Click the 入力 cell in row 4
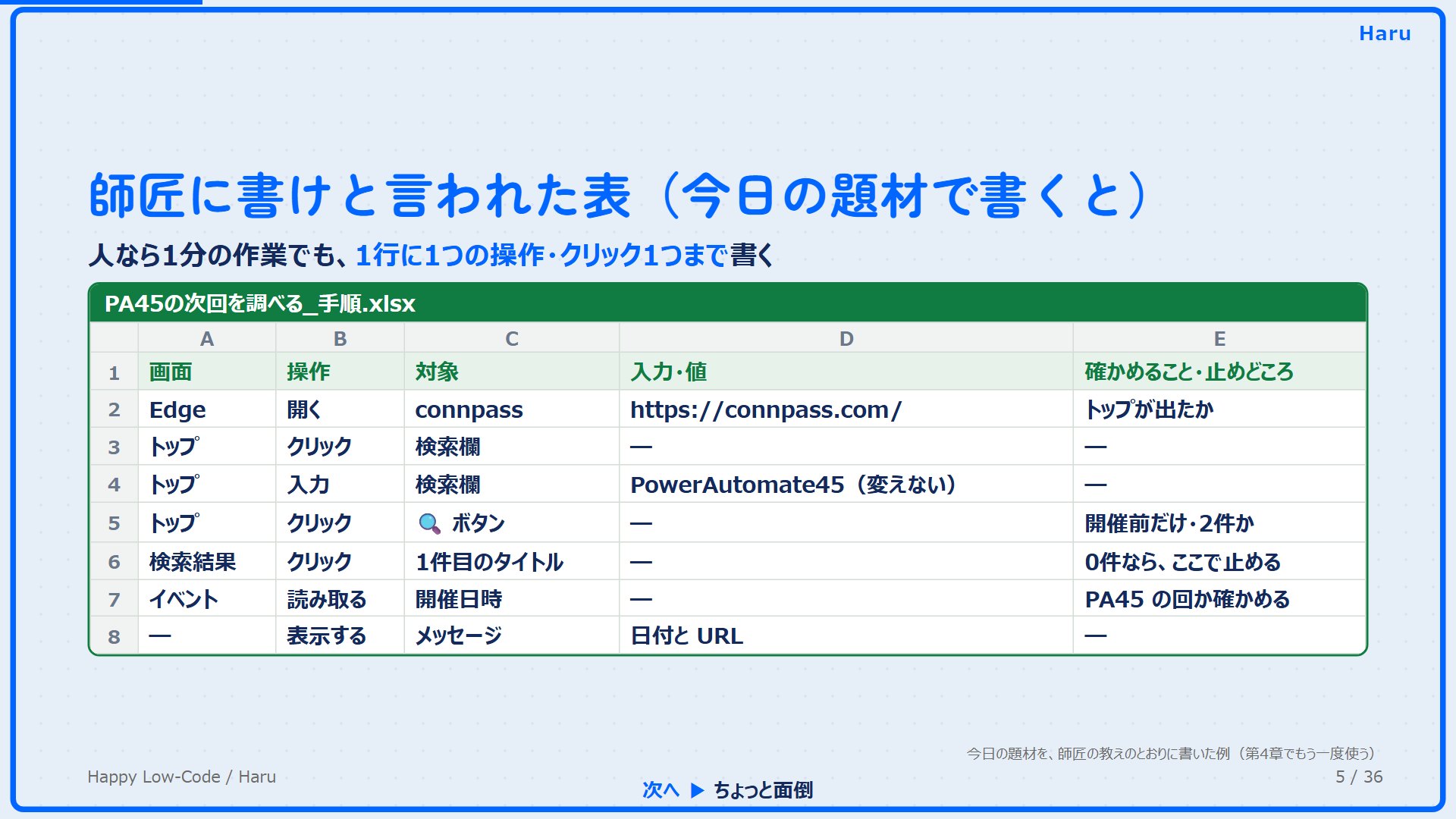The image size is (1456, 819). 339,485
